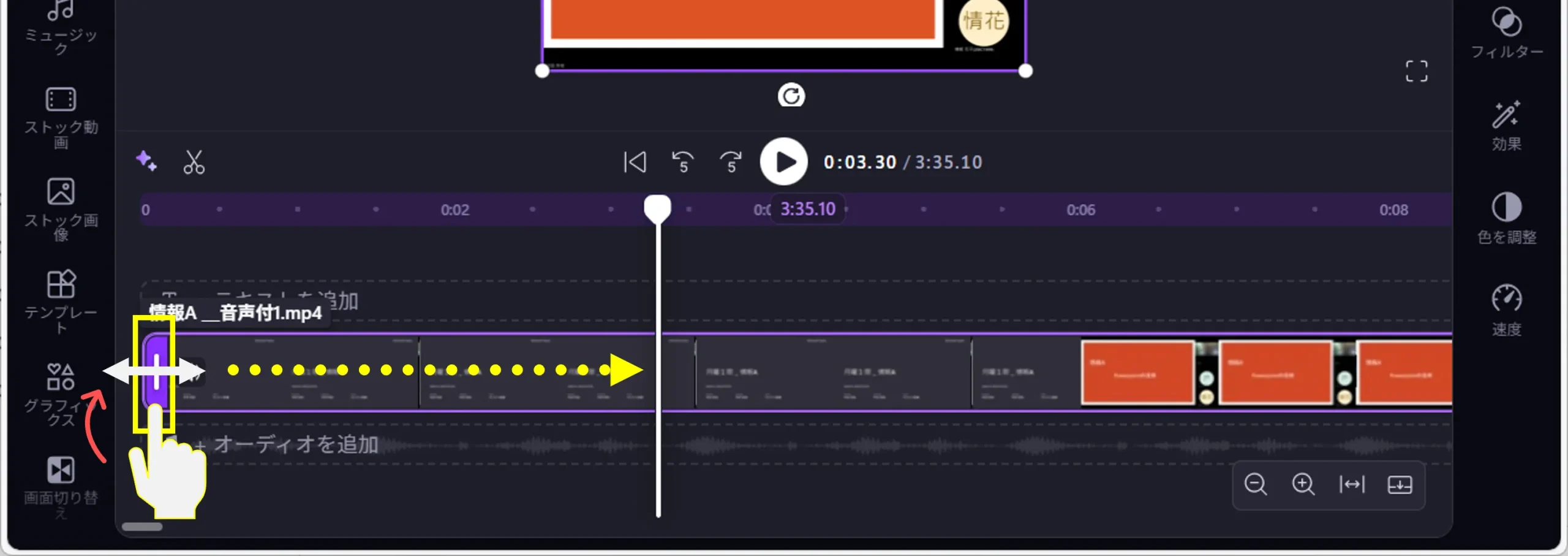The image size is (1568, 556).
Task: Fit timeline to screen width
Action: [1351, 484]
